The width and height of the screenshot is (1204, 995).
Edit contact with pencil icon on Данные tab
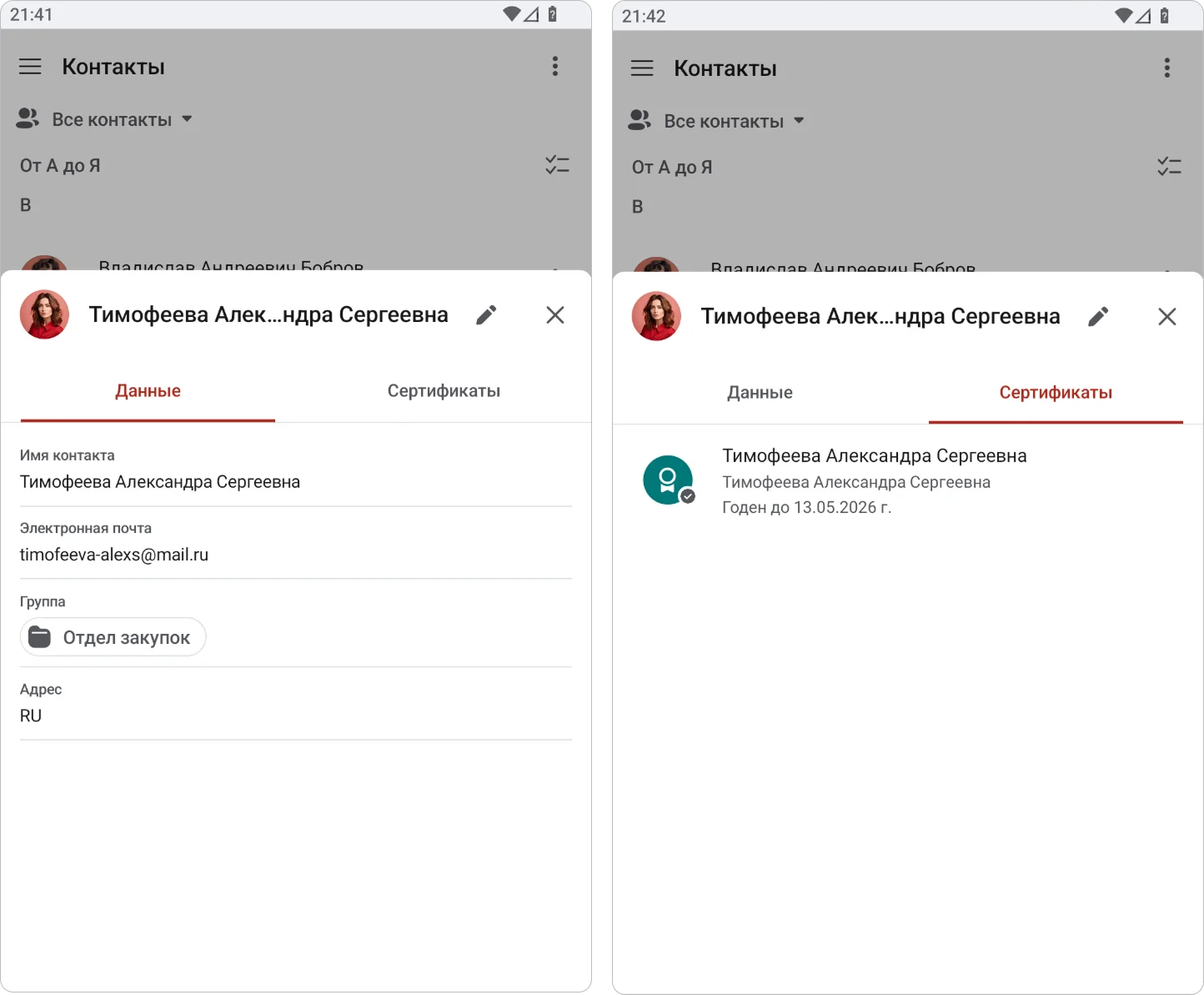click(486, 314)
